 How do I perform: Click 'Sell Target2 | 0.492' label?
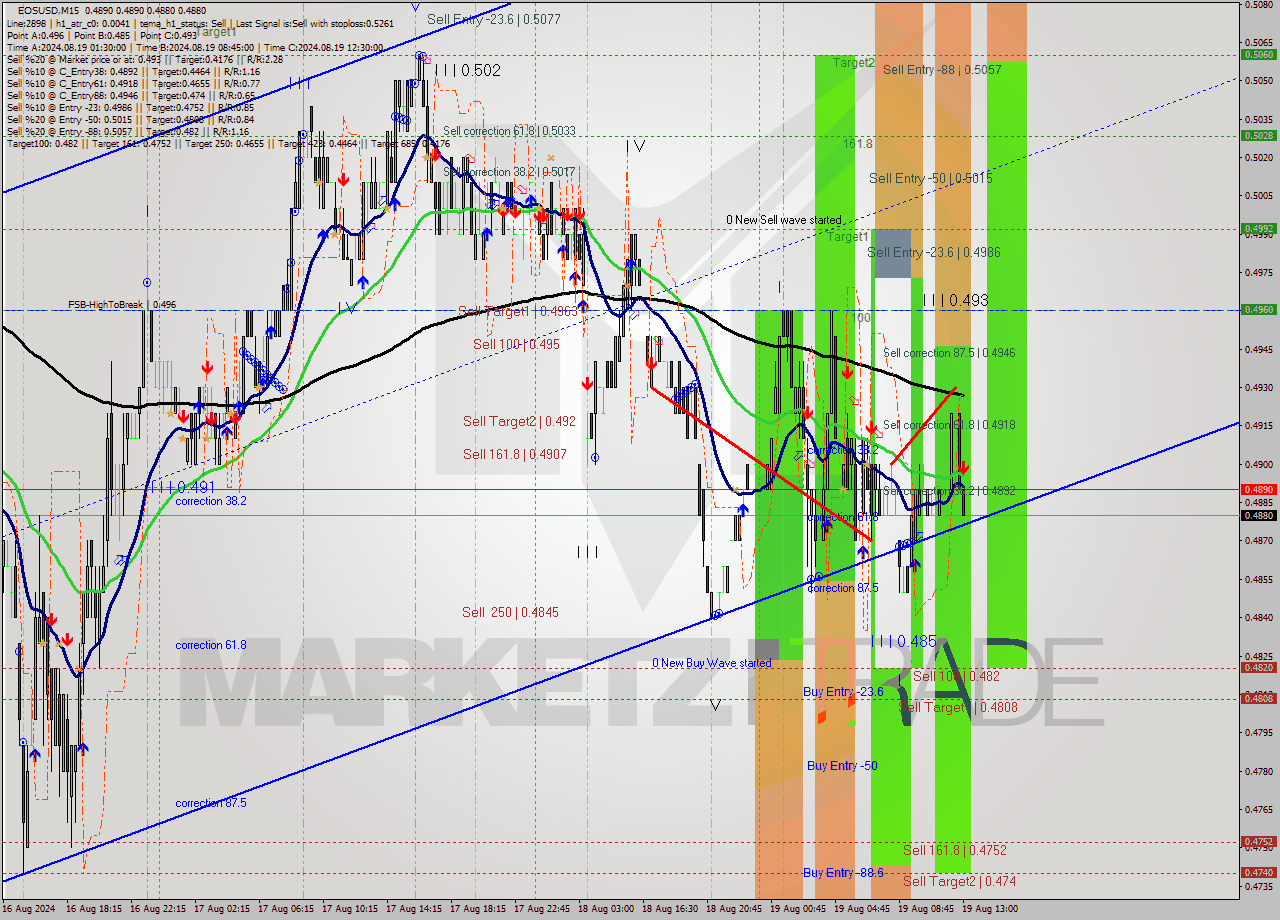(x=519, y=421)
